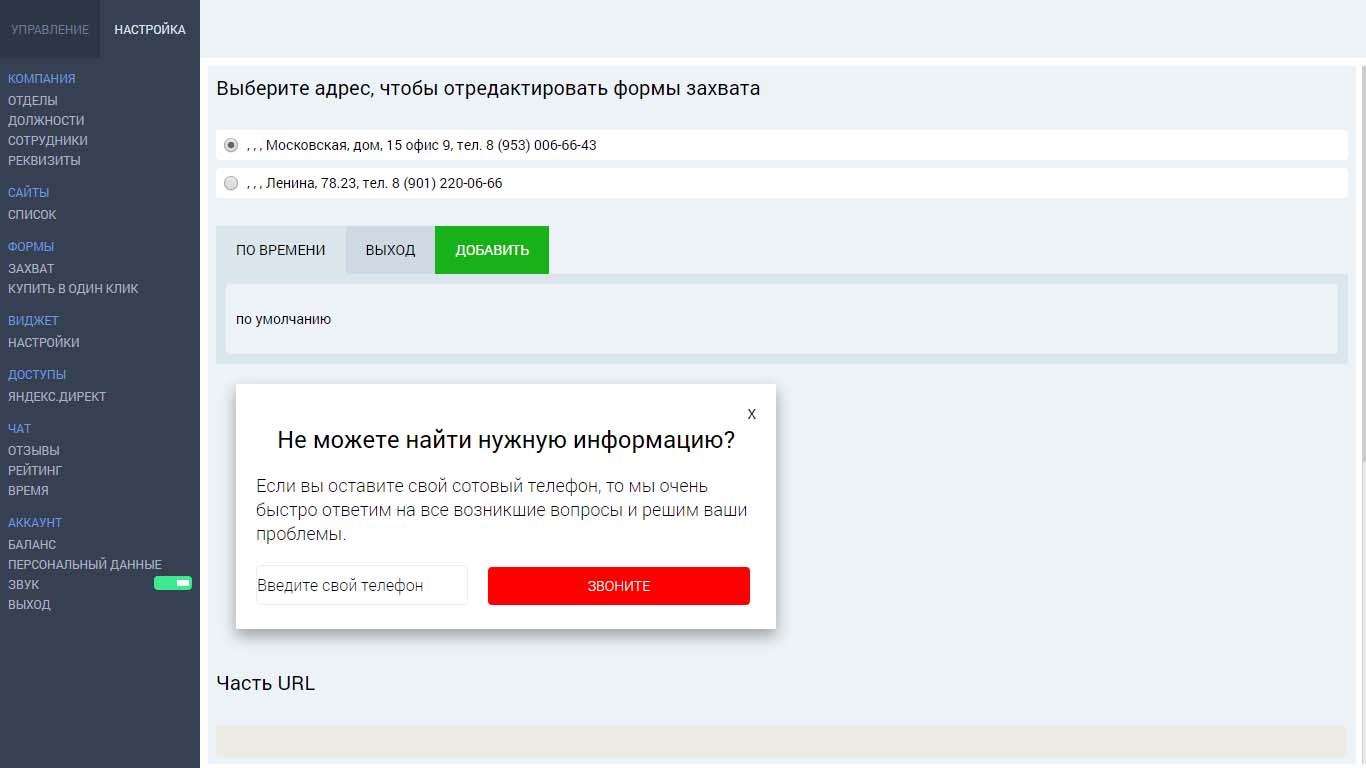Open Купить в один клик page
The image size is (1366, 768).
click(x=73, y=289)
